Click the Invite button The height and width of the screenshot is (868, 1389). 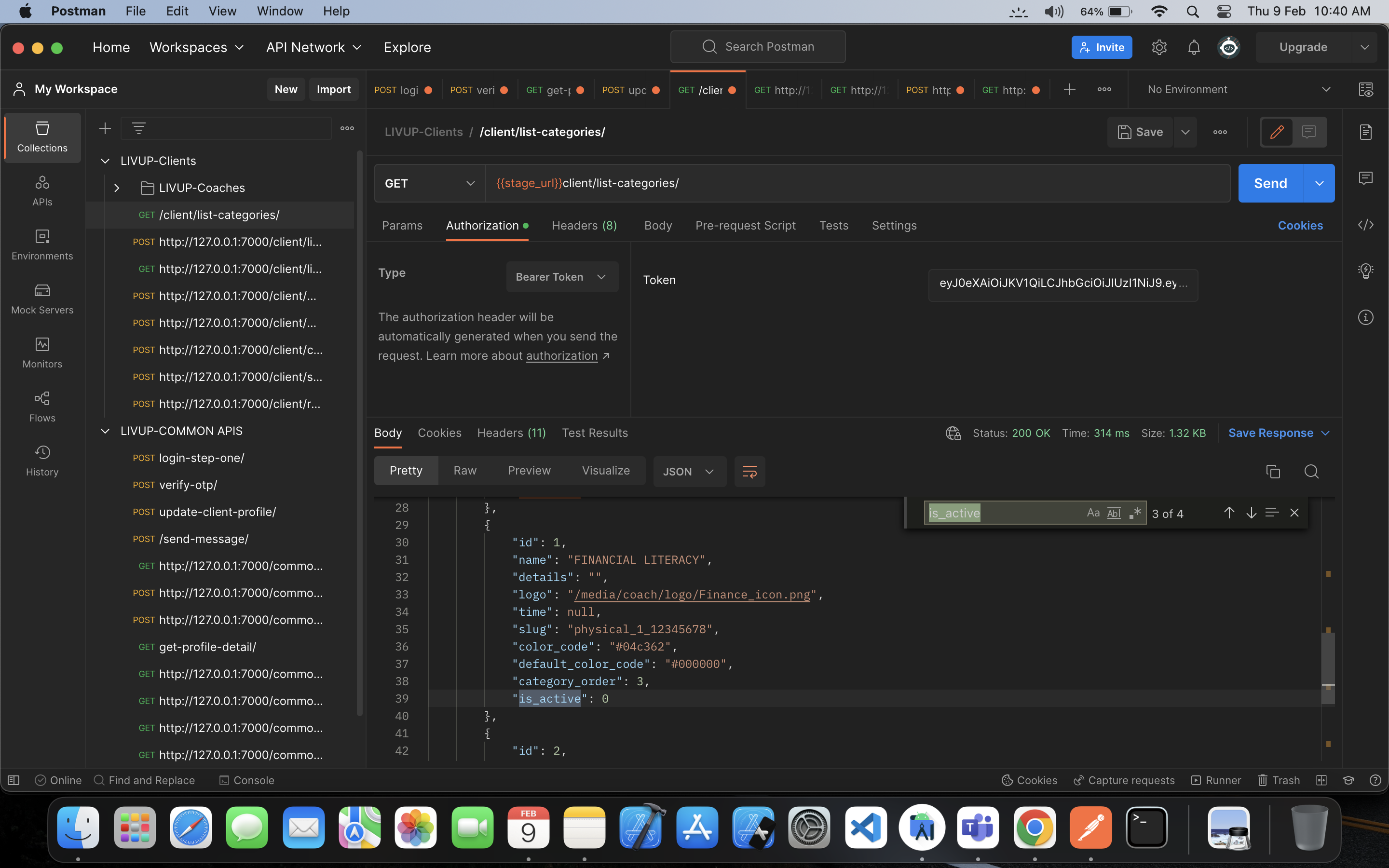[1102, 47]
